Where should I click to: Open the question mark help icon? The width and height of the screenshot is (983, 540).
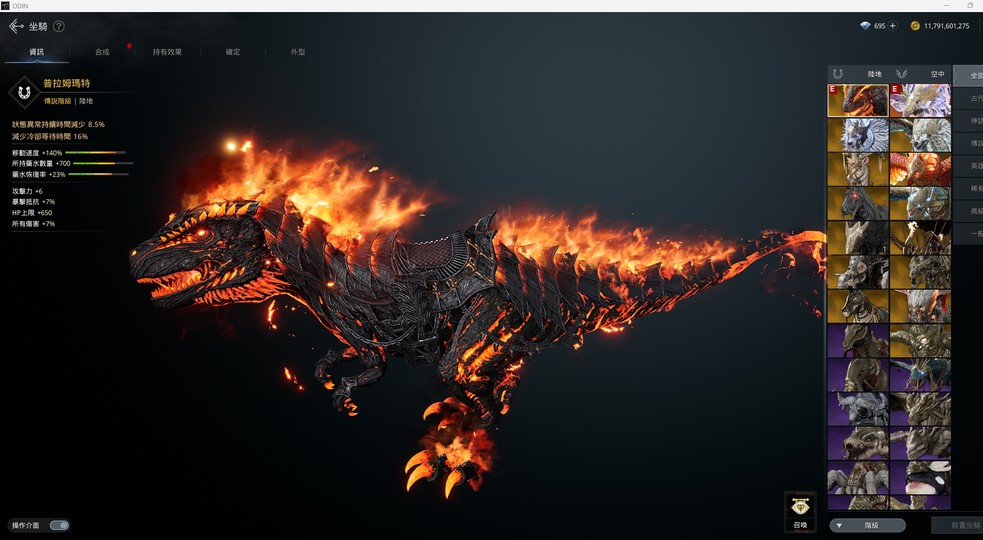tap(59, 26)
